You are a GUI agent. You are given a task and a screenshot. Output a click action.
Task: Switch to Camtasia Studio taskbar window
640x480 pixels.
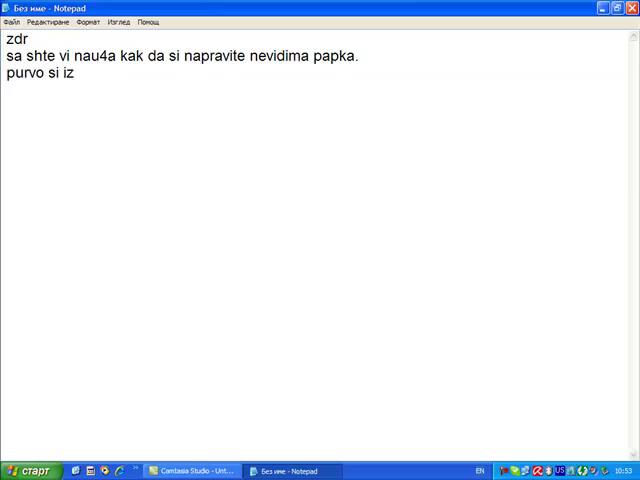tap(193, 471)
